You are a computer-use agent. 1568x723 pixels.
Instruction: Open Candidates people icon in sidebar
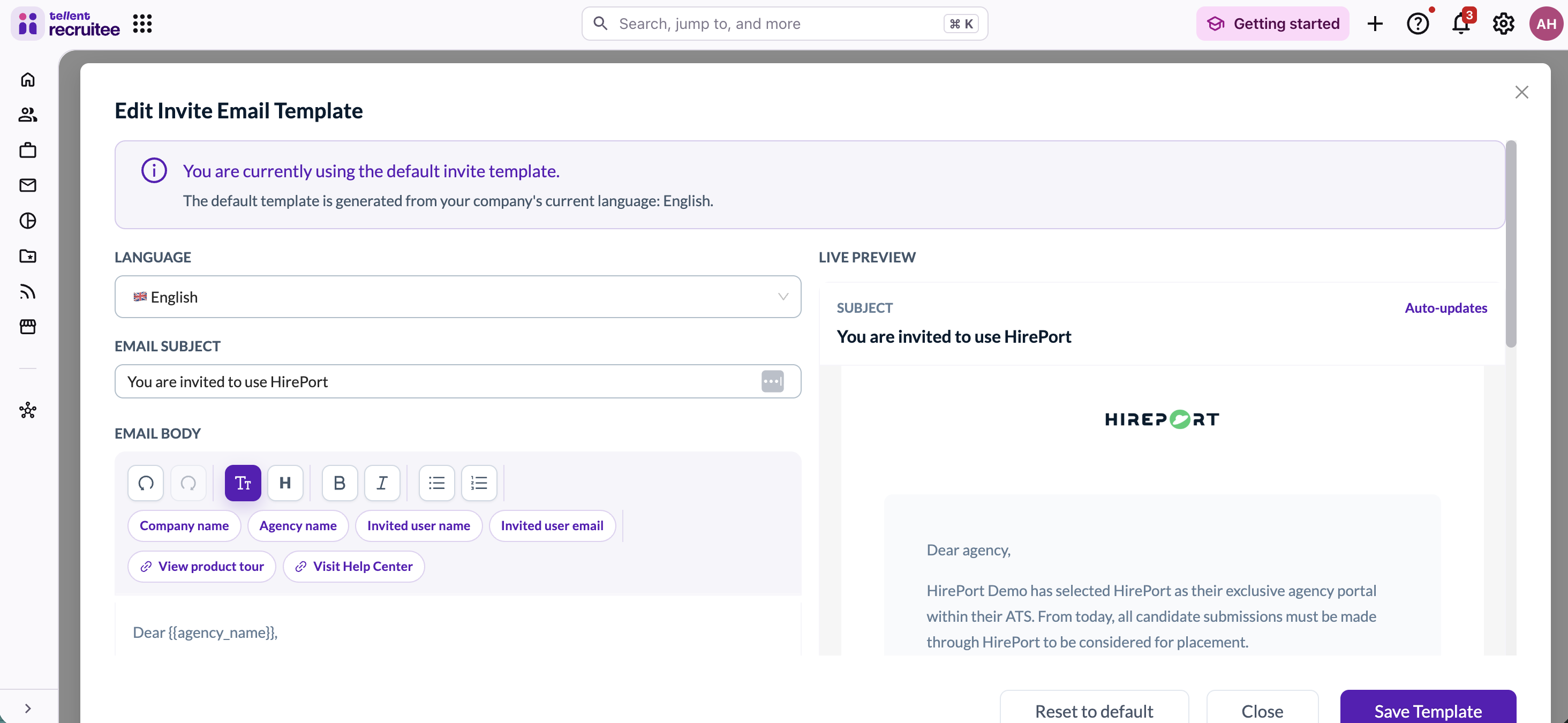coord(28,115)
